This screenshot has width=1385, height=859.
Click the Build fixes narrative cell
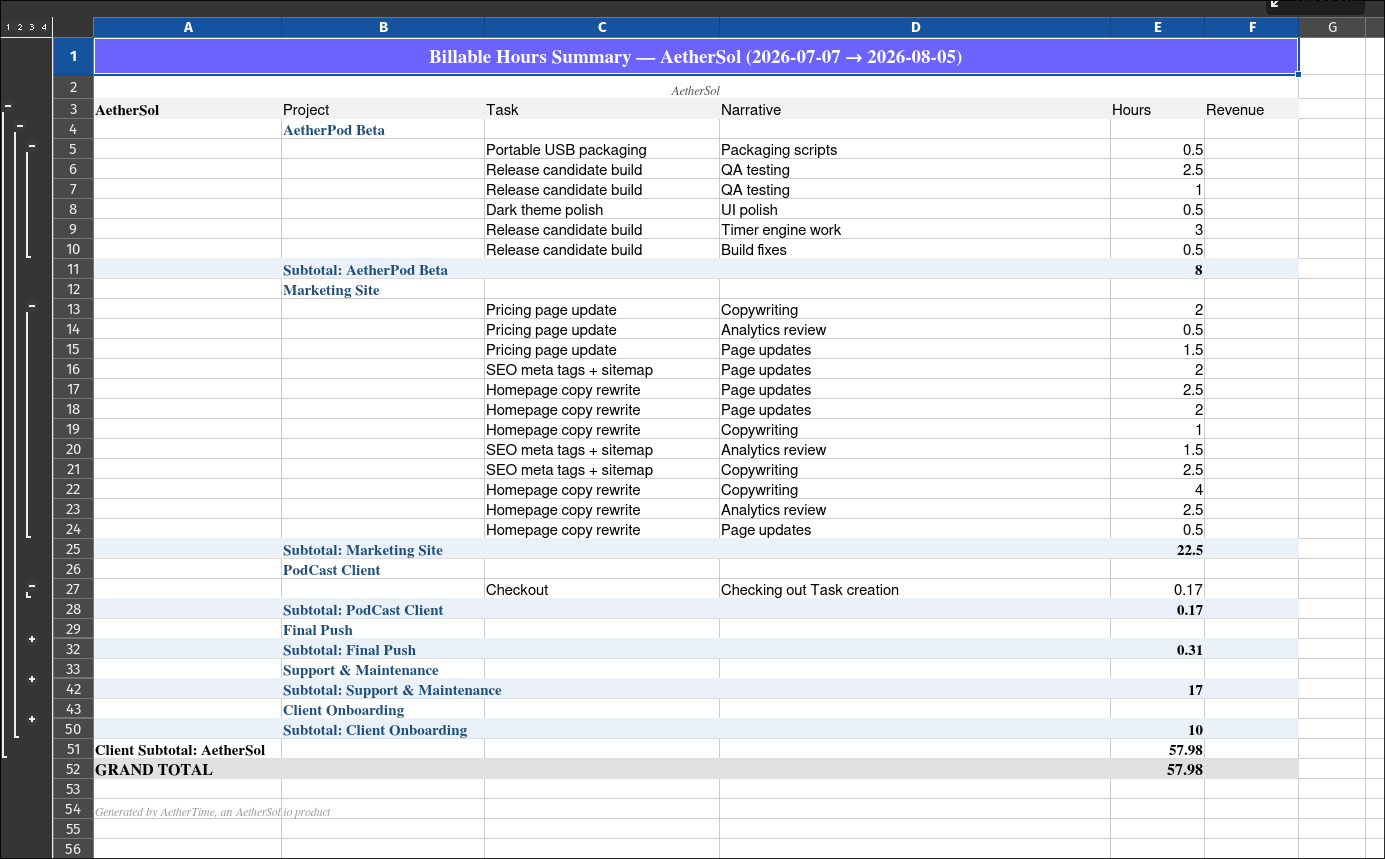pos(915,250)
